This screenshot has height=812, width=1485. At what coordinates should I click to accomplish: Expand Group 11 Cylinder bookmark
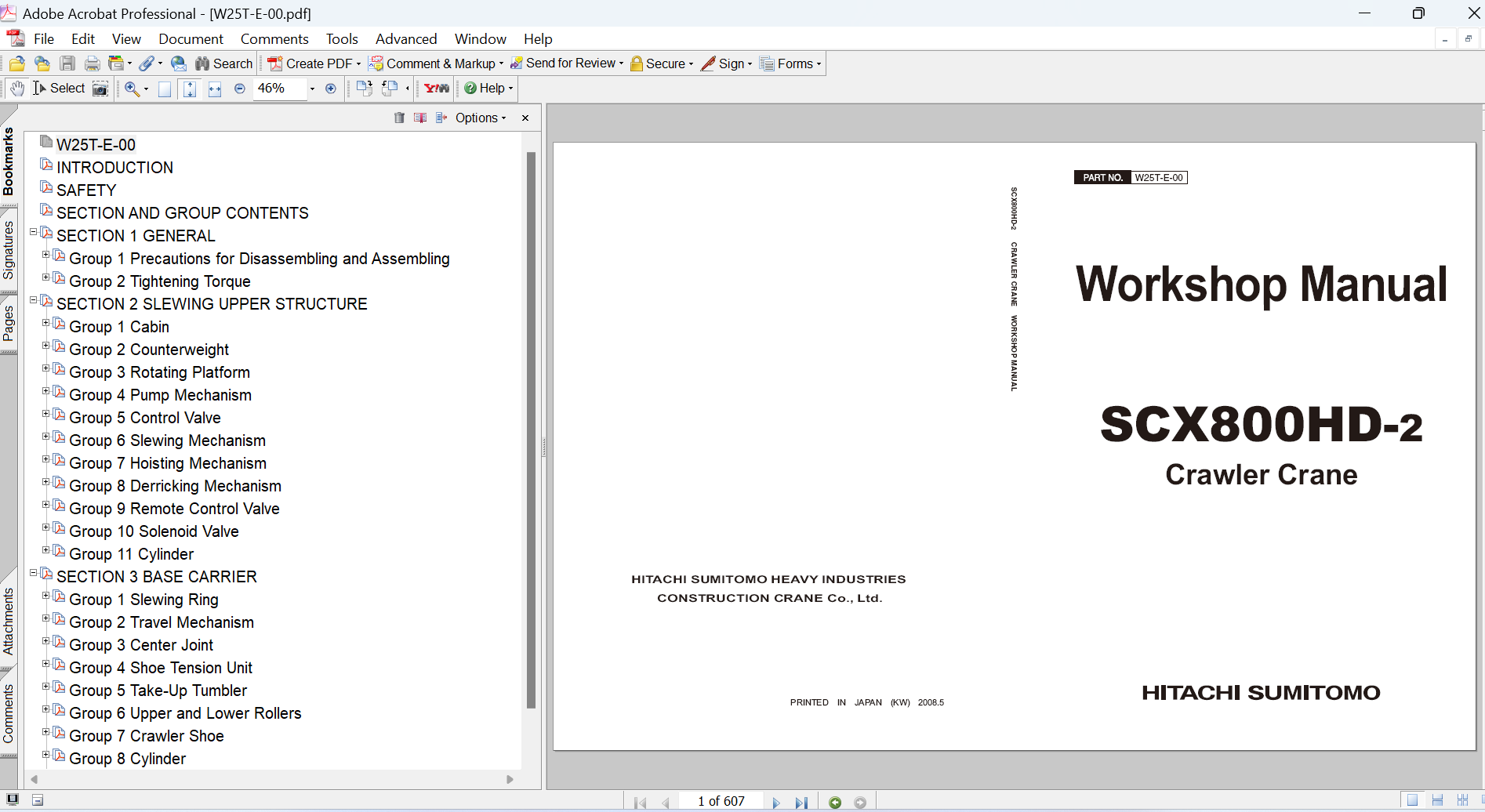point(45,550)
